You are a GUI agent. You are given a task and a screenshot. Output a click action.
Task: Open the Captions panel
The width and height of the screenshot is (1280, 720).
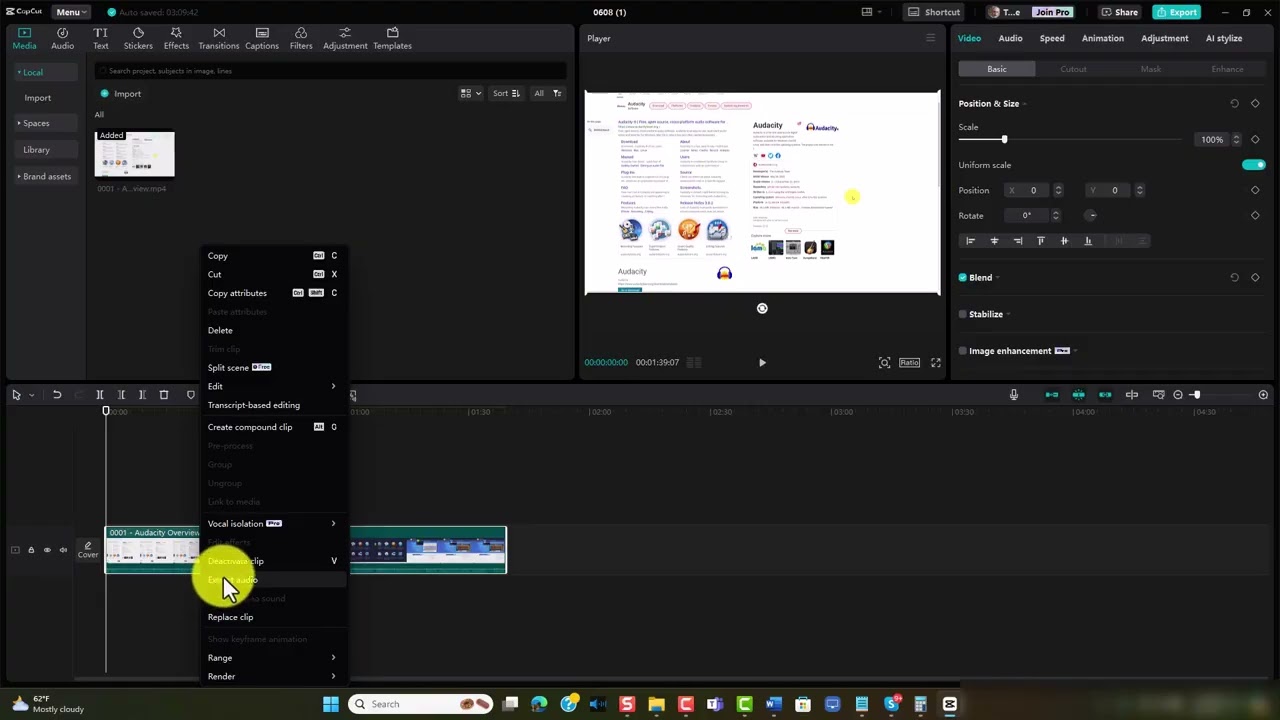click(262, 38)
